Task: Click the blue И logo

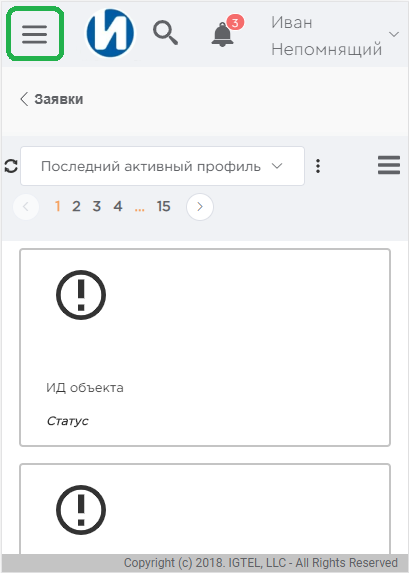Action: coord(110,33)
